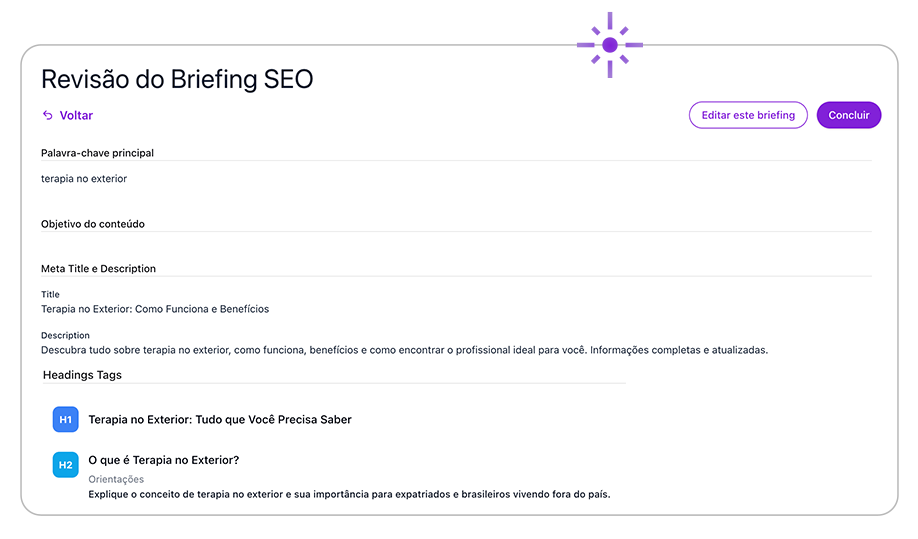Click the Meta Title e Description header
Screen dimensions: 918x539
pyautogui.click(x=98, y=269)
